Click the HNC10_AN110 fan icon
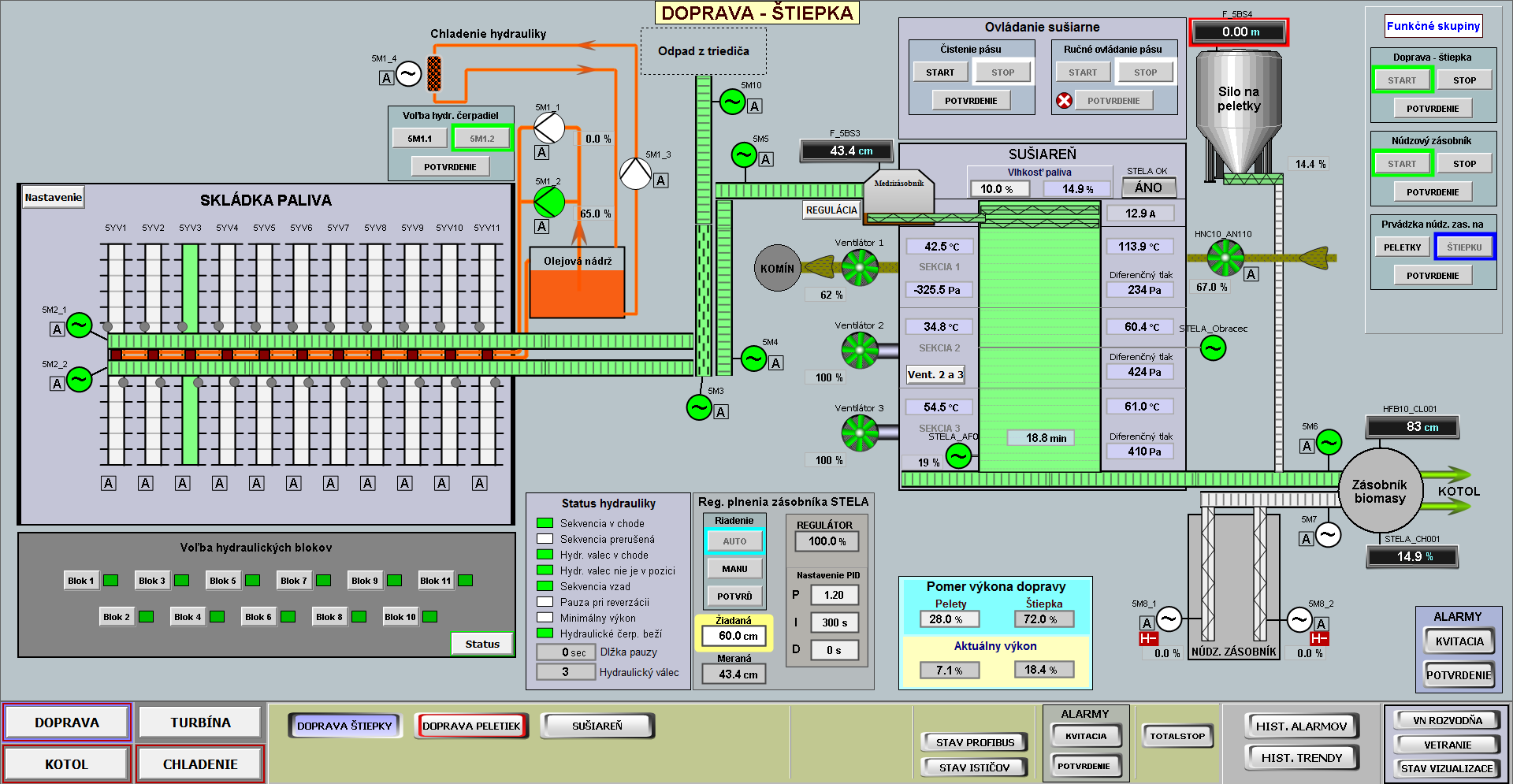This screenshot has height=784, width=1513. [x=1225, y=258]
